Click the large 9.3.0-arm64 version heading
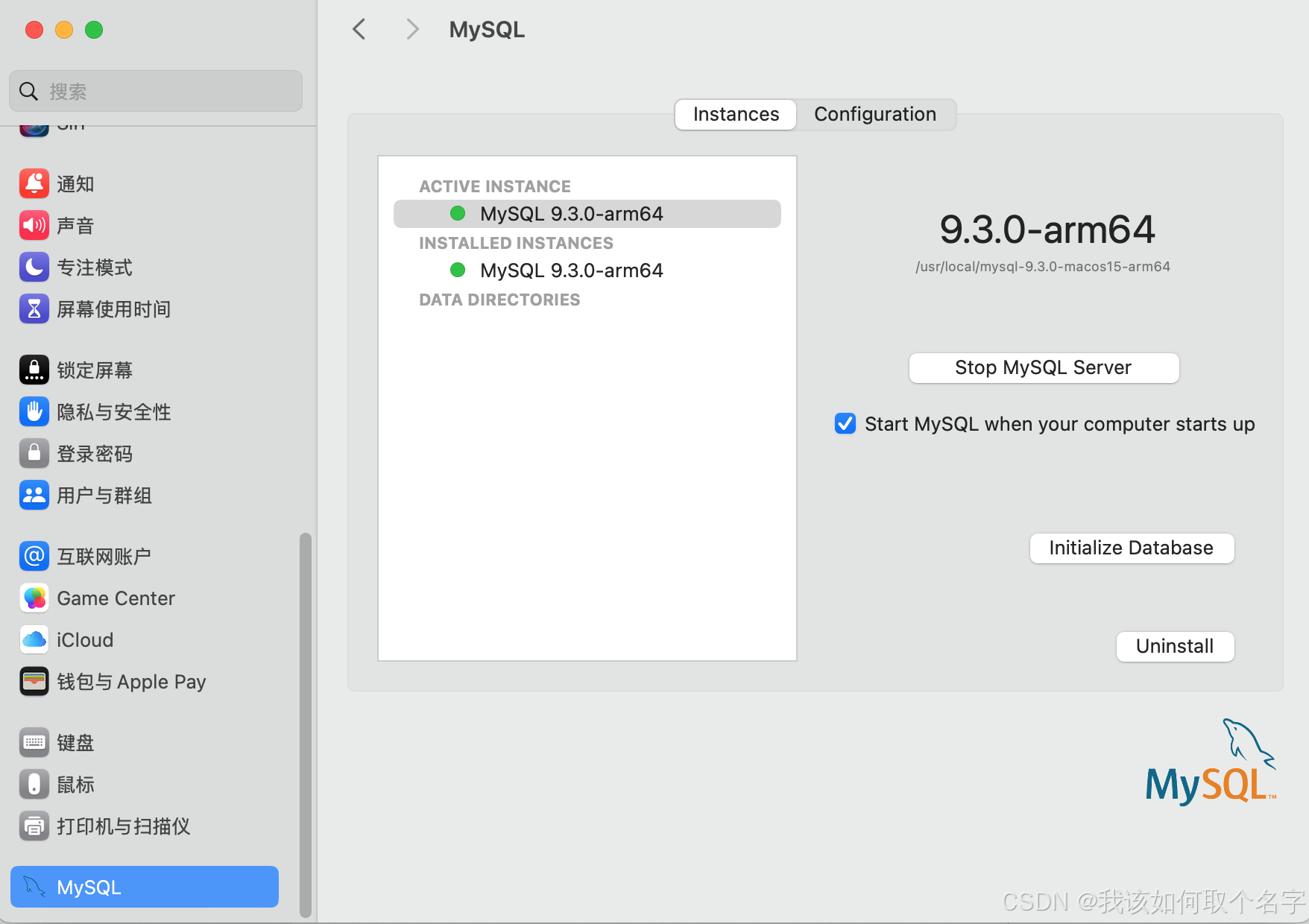Screen dimensions: 1309x924 [1047, 229]
